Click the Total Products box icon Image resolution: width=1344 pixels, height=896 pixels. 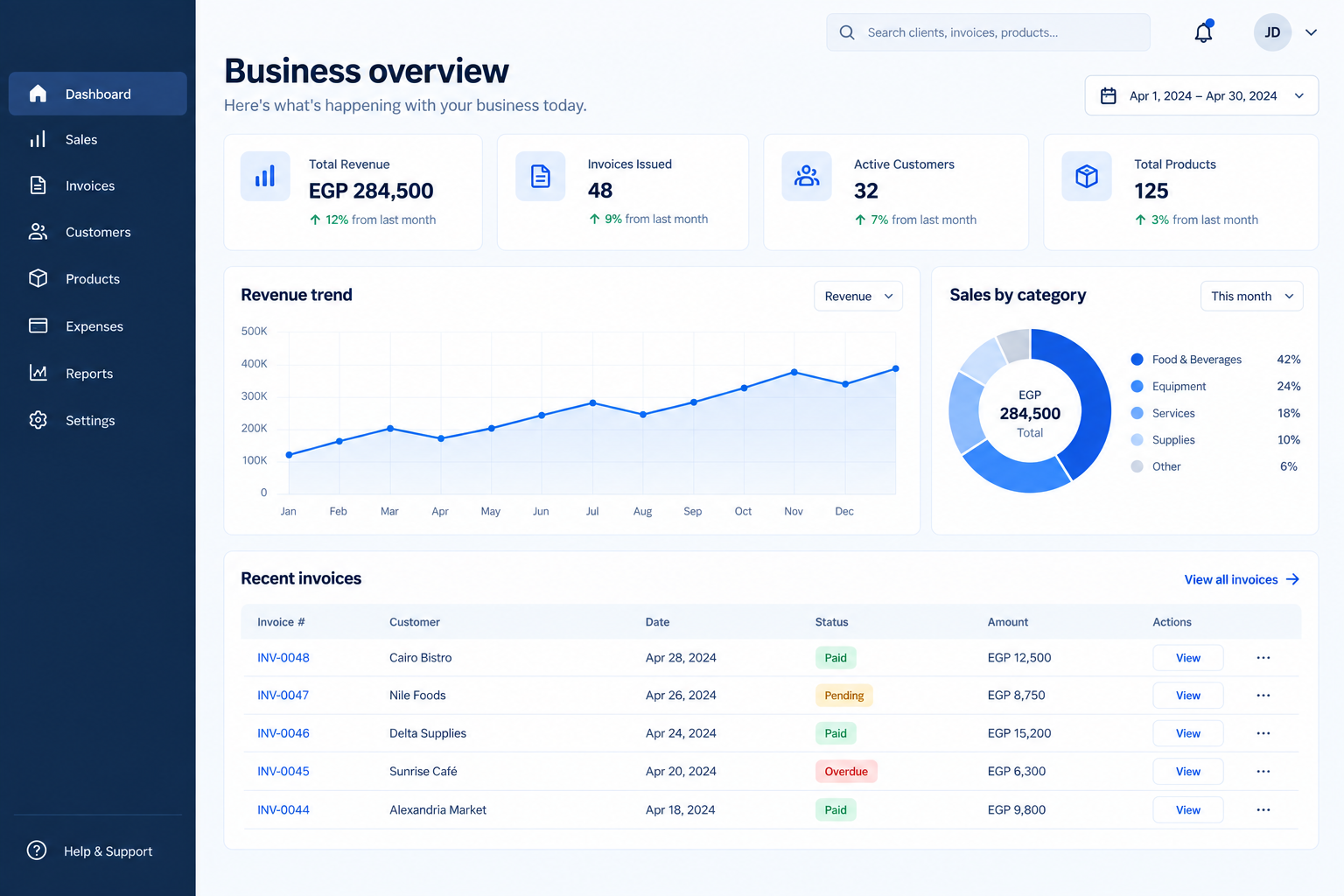click(x=1087, y=176)
